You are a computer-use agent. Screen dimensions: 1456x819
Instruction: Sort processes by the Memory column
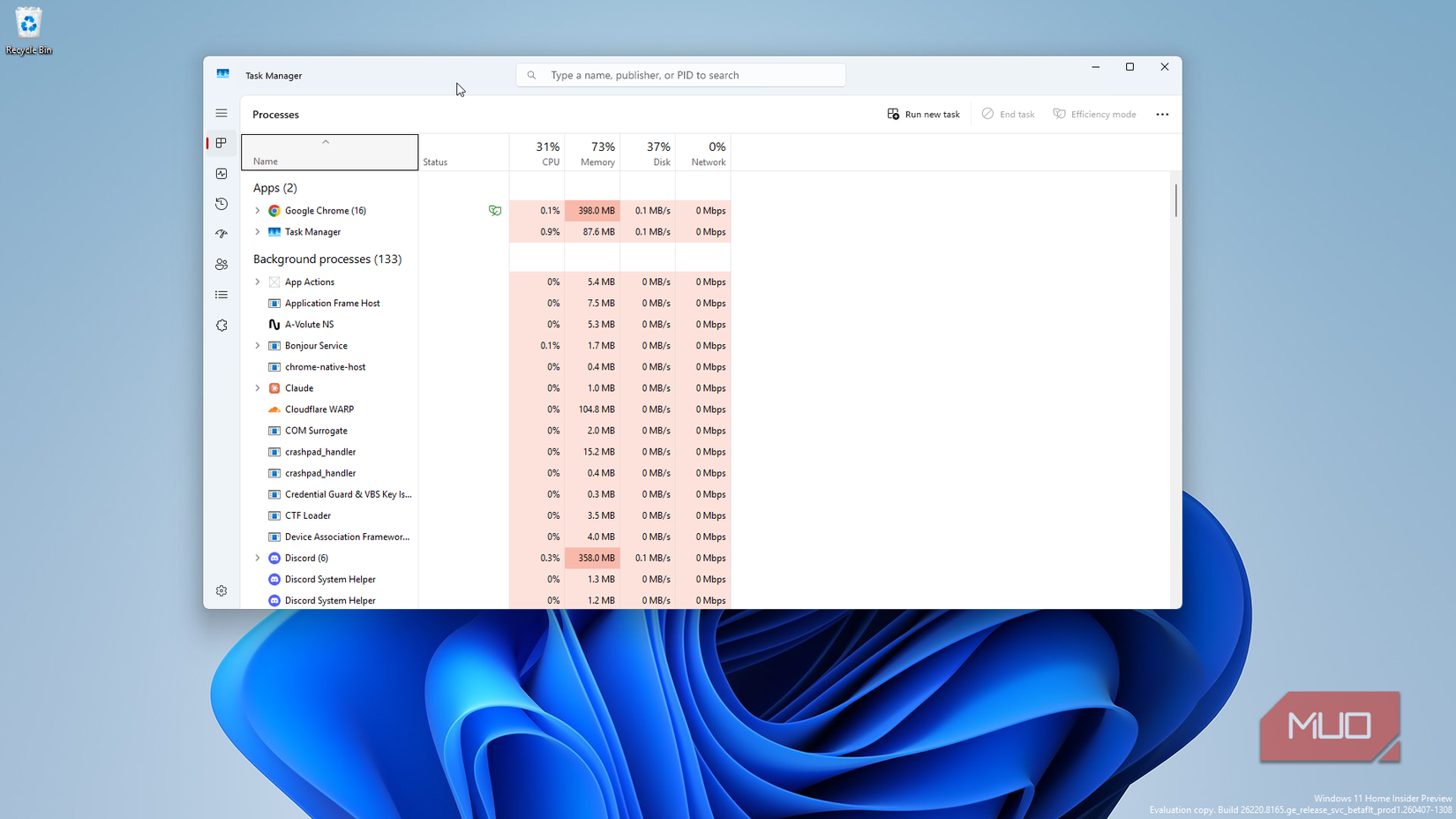[x=597, y=152]
